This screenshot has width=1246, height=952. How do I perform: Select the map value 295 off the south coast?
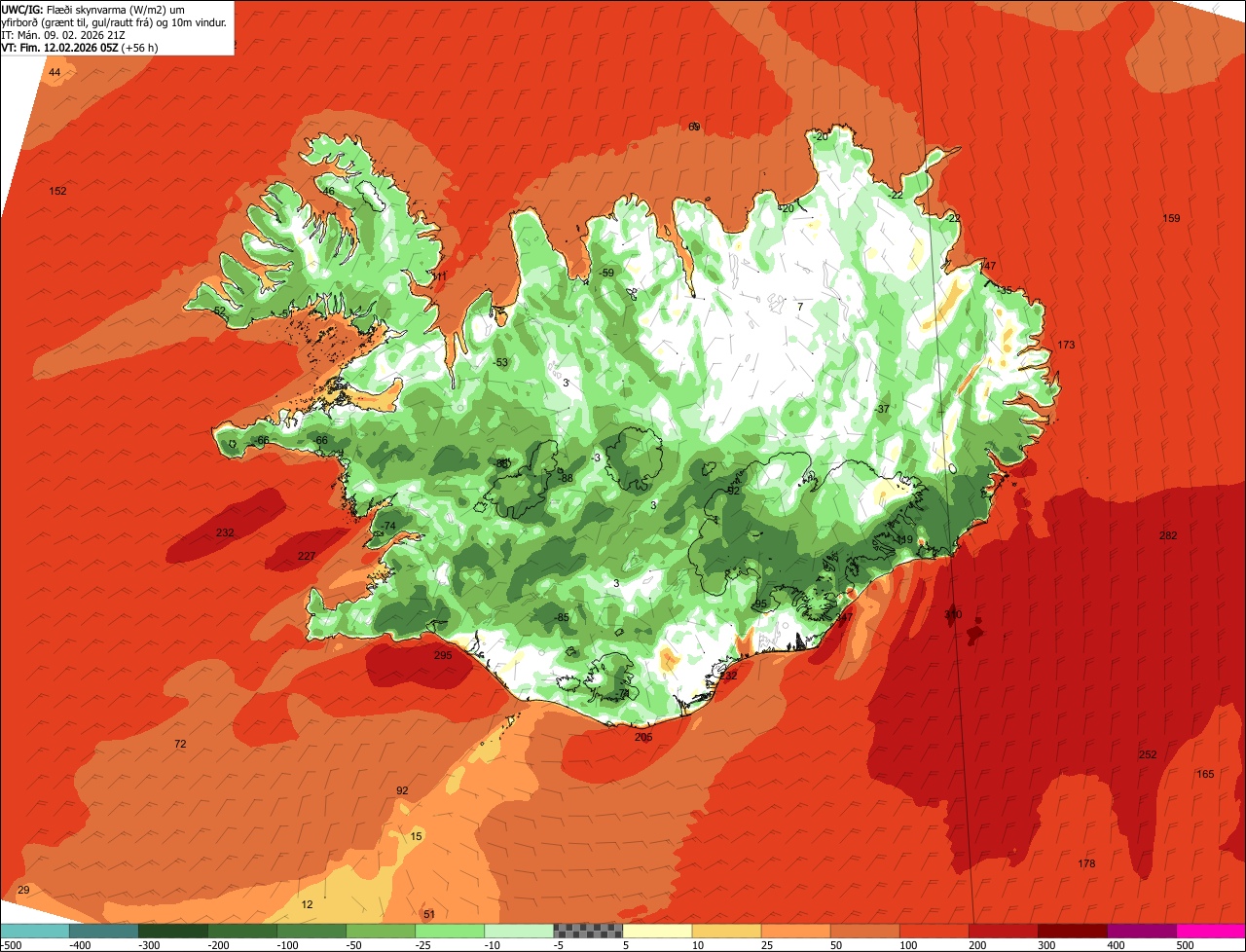pyautogui.click(x=443, y=655)
